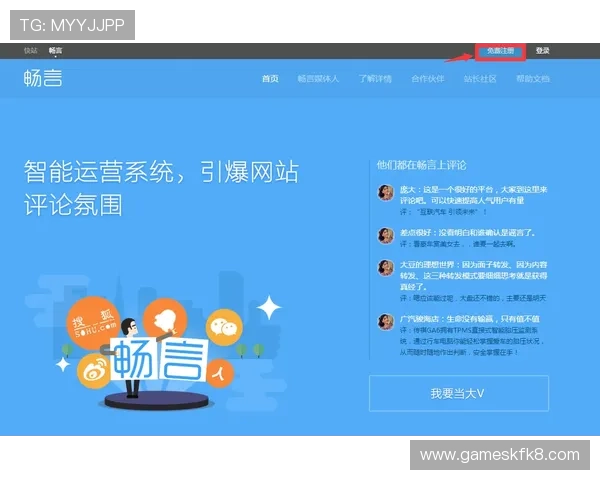Screen dimensions: 600x480
Task: Open the 鹿大 comment text
Action: click(473, 195)
